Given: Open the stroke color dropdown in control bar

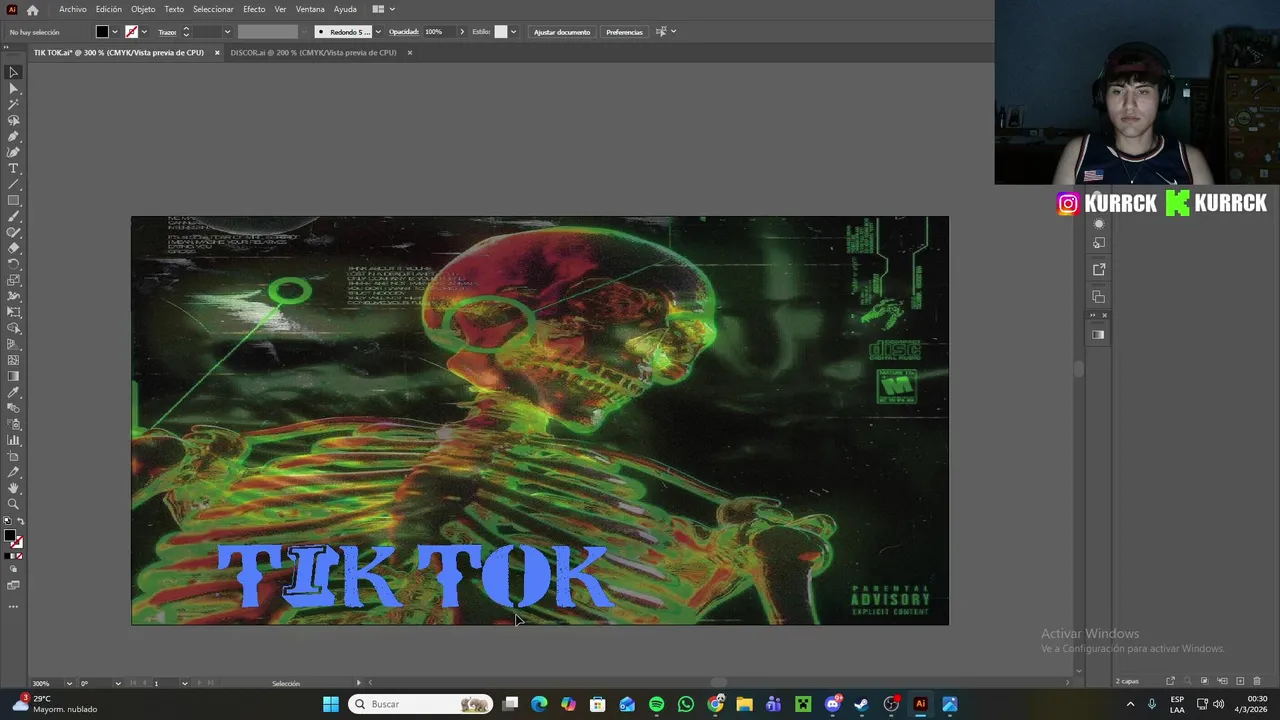Looking at the screenshot, I should pos(144,32).
